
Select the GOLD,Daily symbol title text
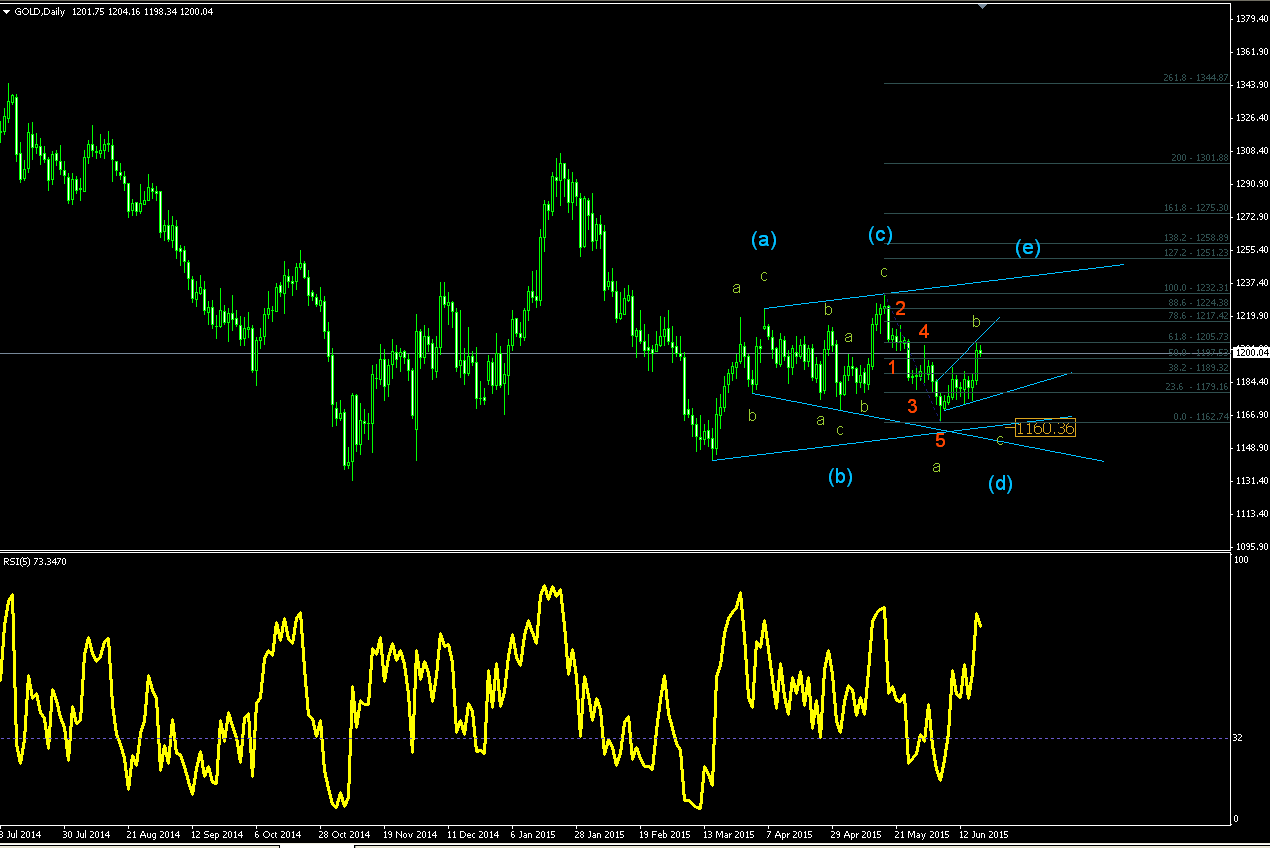[41, 10]
